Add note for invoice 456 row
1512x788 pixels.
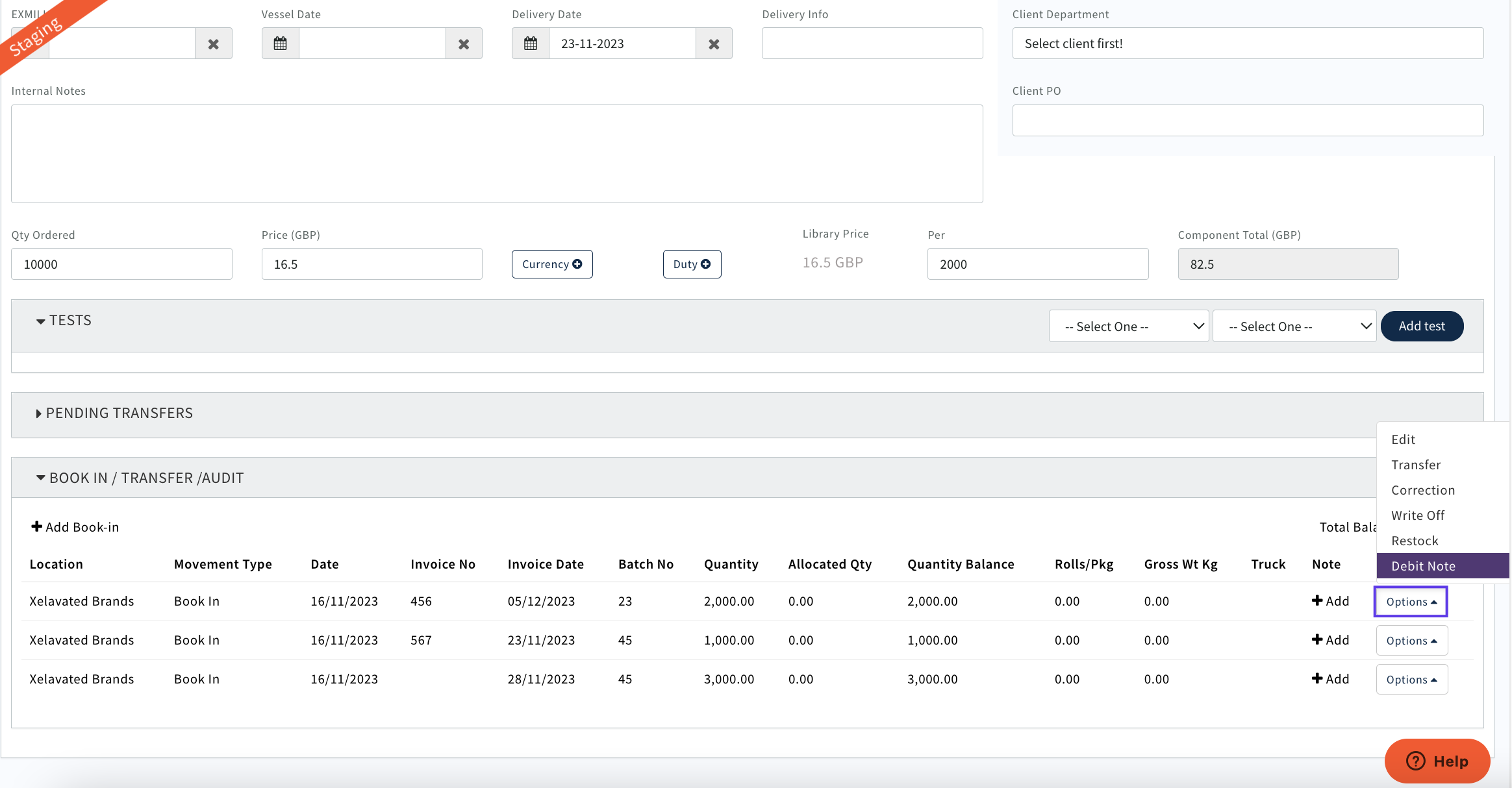click(1330, 601)
